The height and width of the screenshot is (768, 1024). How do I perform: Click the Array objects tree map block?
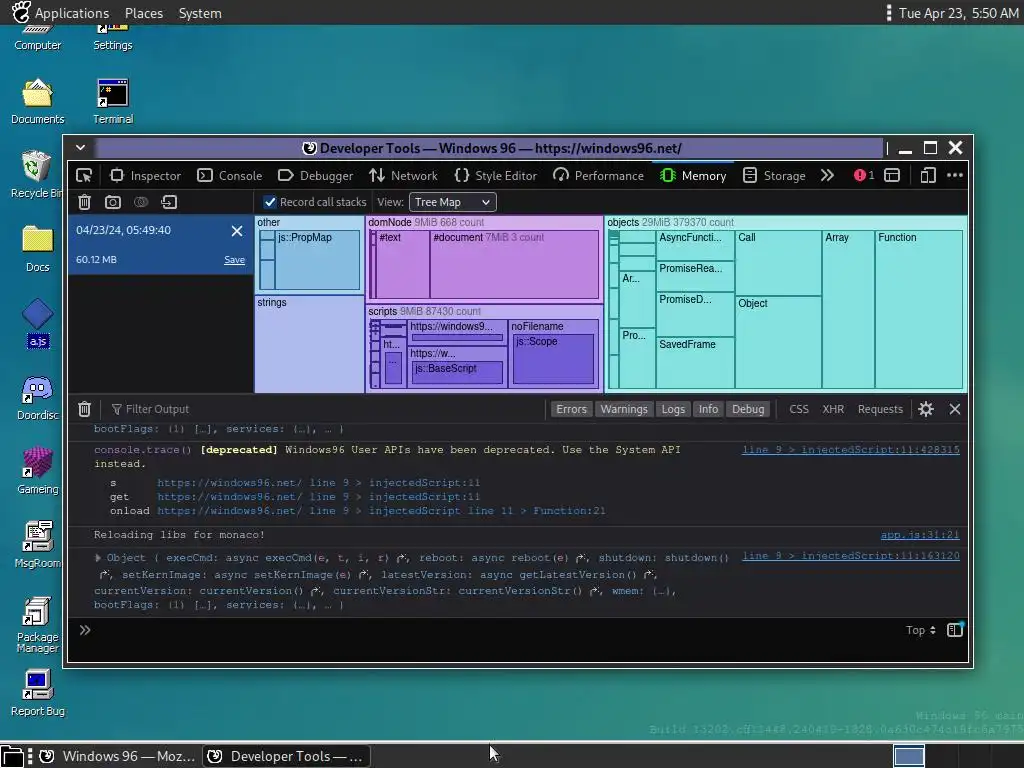[x=848, y=310]
